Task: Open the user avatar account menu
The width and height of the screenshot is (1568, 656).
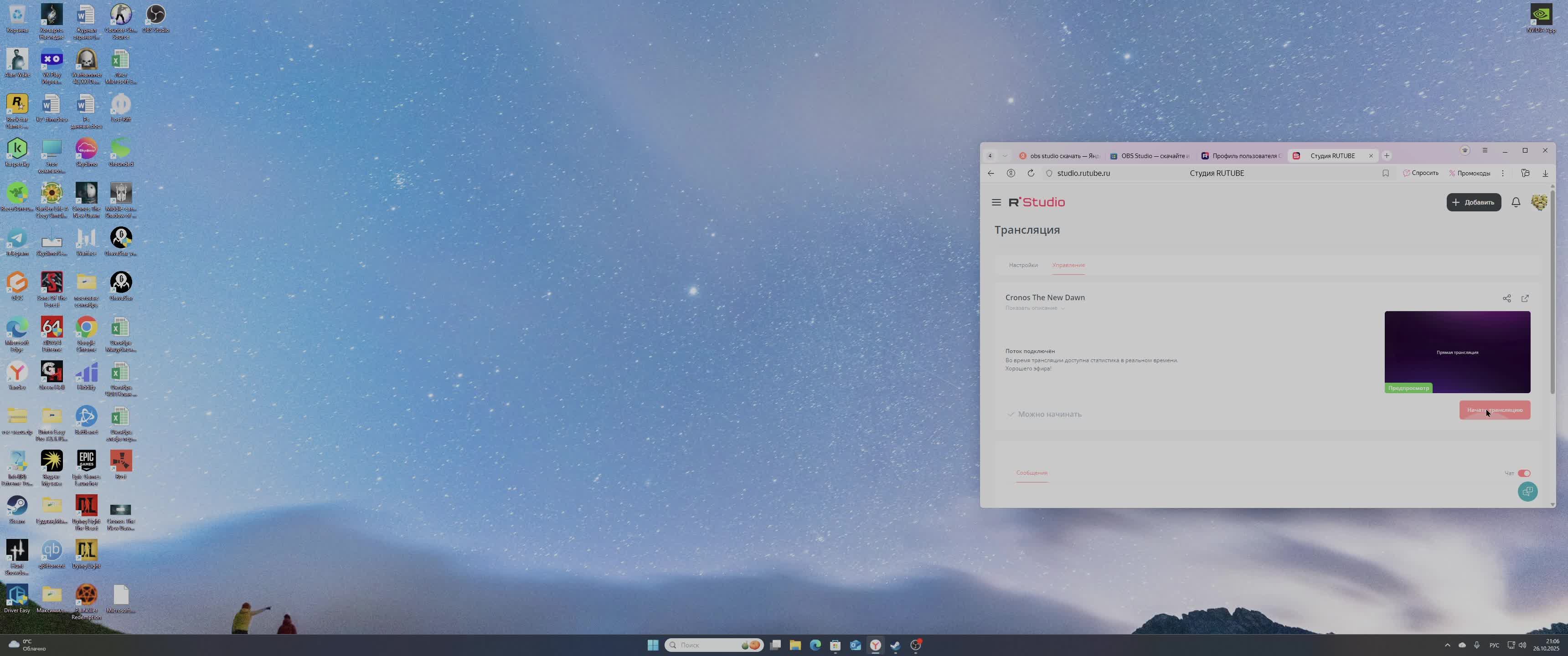Action: coord(1539,202)
